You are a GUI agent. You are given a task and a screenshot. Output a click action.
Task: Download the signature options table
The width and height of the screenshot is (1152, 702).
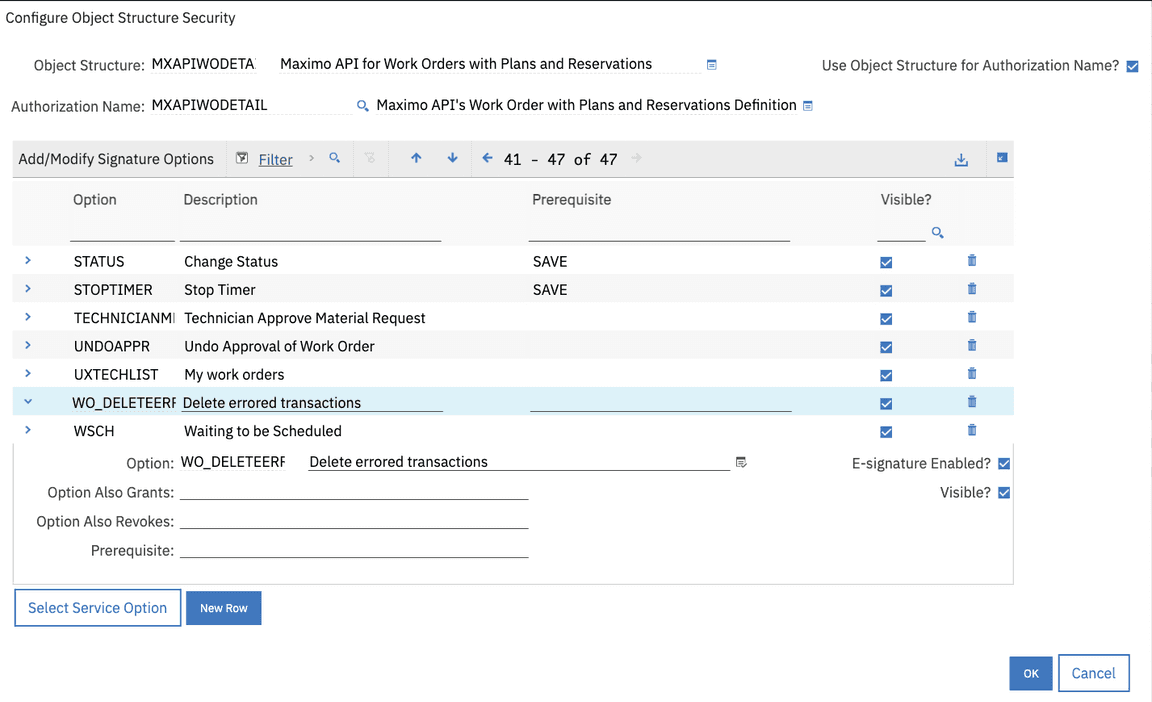point(961,158)
